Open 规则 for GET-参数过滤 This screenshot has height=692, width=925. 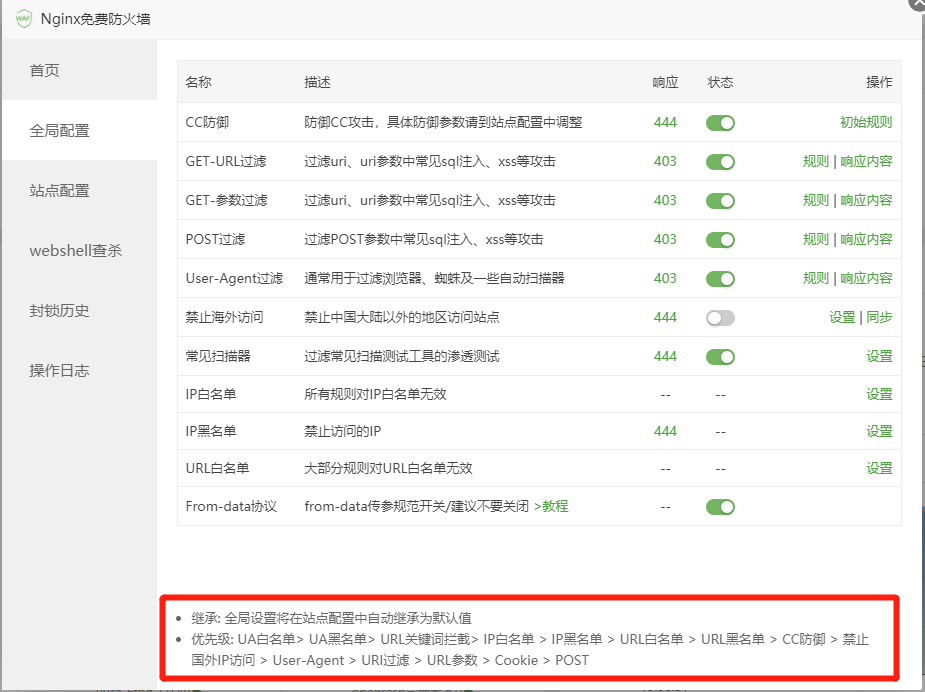click(816, 200)
